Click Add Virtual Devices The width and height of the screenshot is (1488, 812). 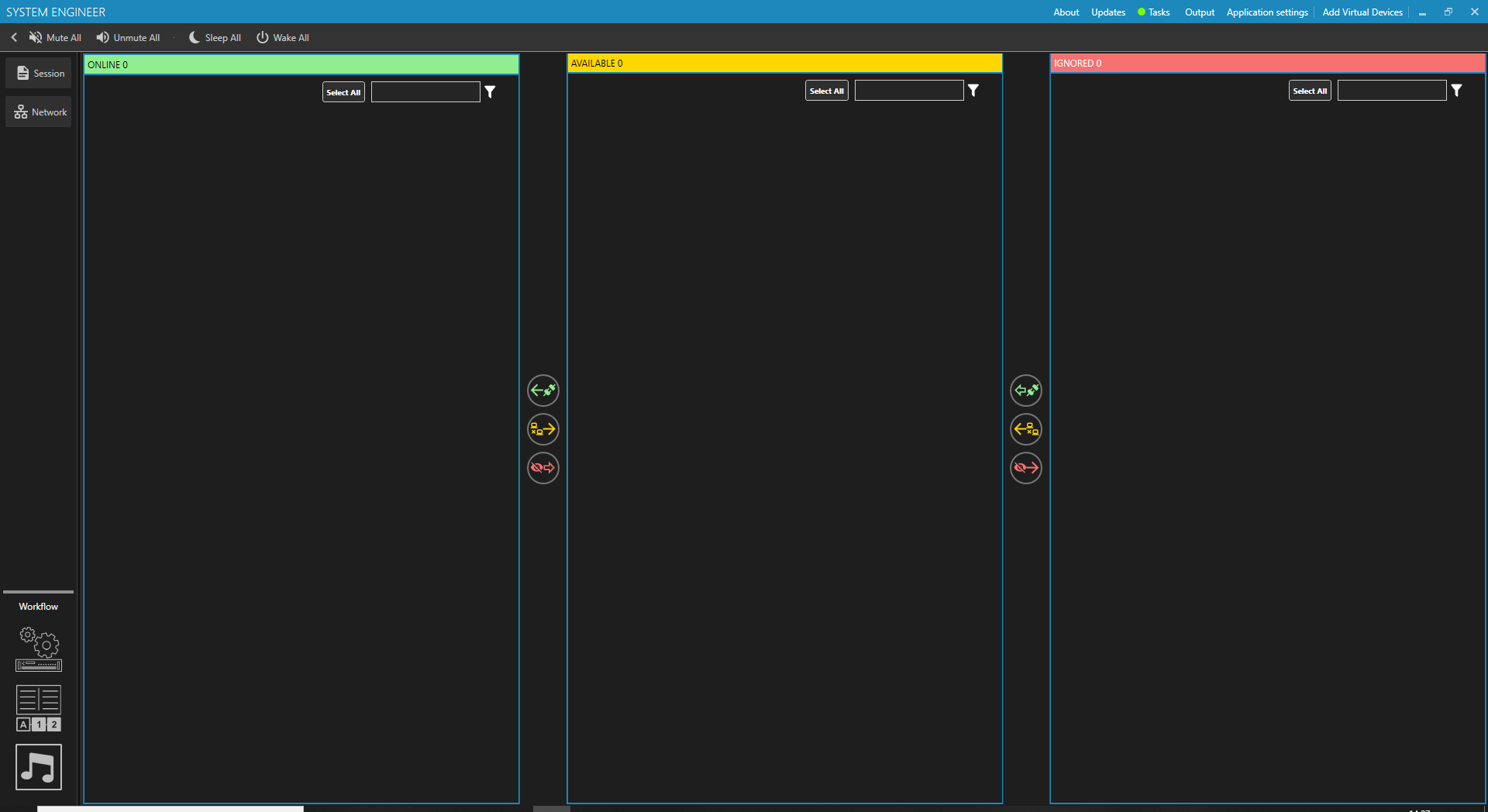click(1362, 12)
